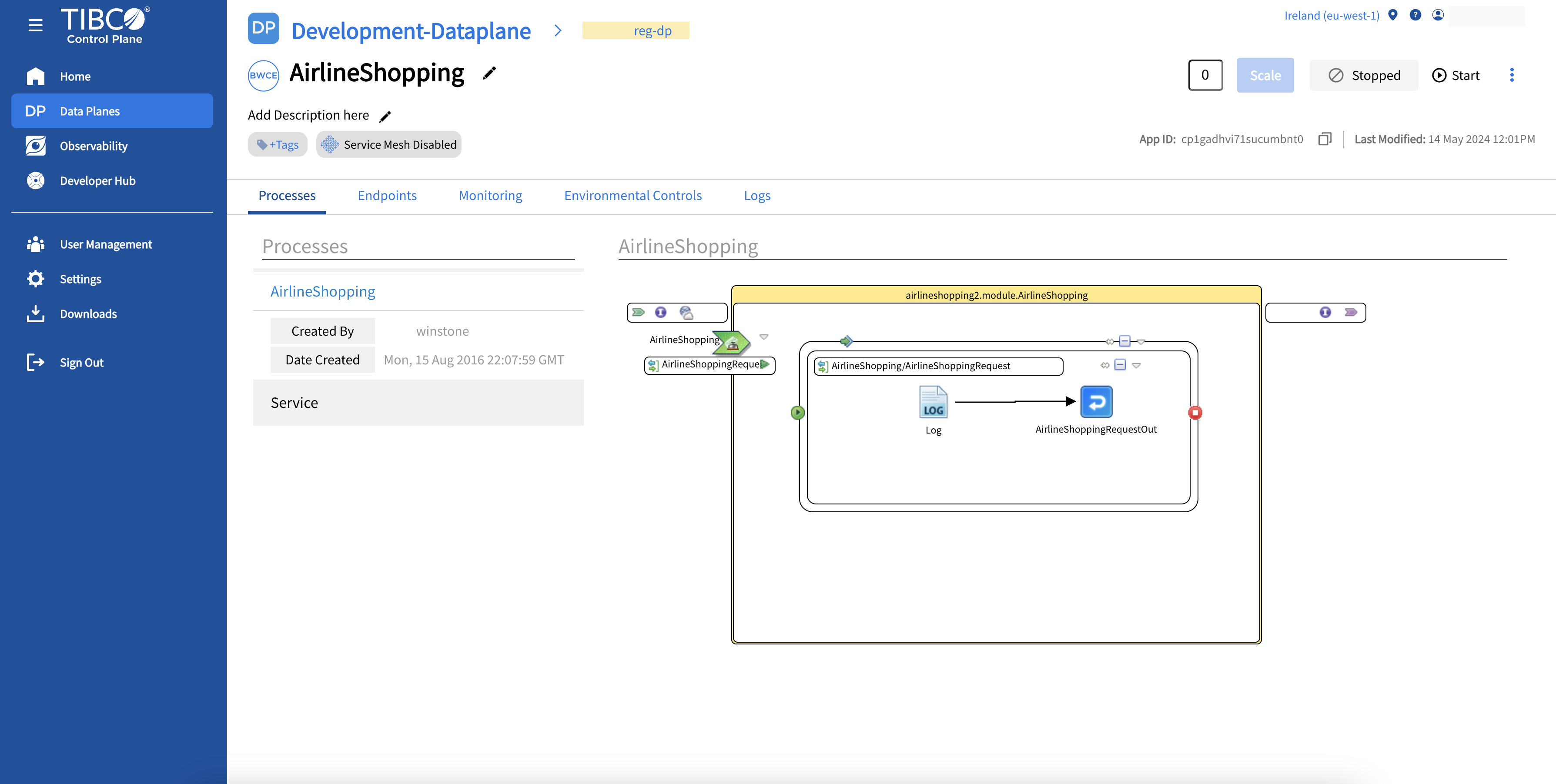The height and width of the screenshot is (784, 1556).
Task: Copy the App ID to clipboard
Action: [1324, 139]
